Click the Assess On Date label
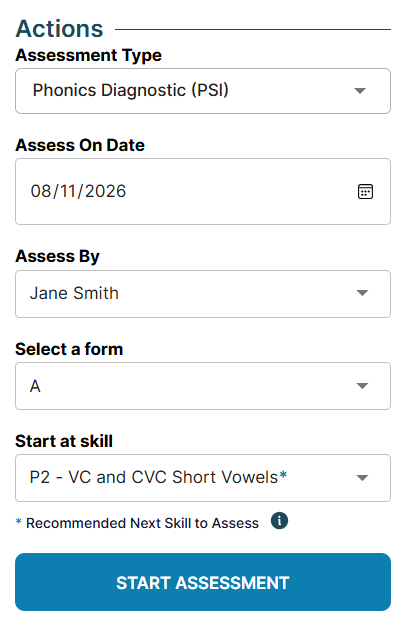This screenshot has width=406, height=627. (80, 145)
